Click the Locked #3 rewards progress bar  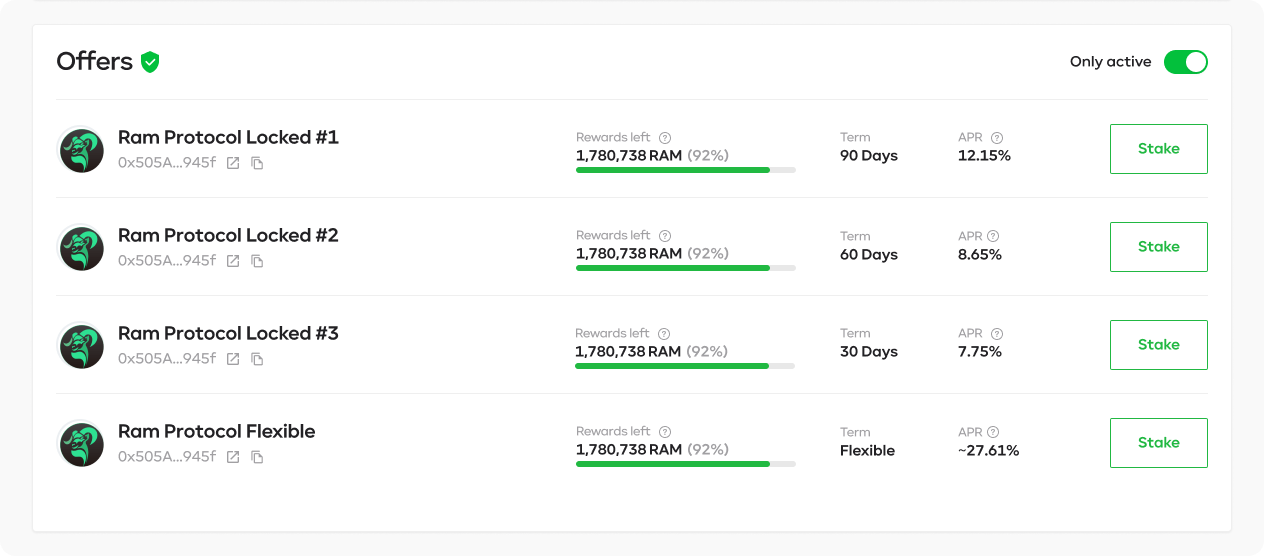685,366
